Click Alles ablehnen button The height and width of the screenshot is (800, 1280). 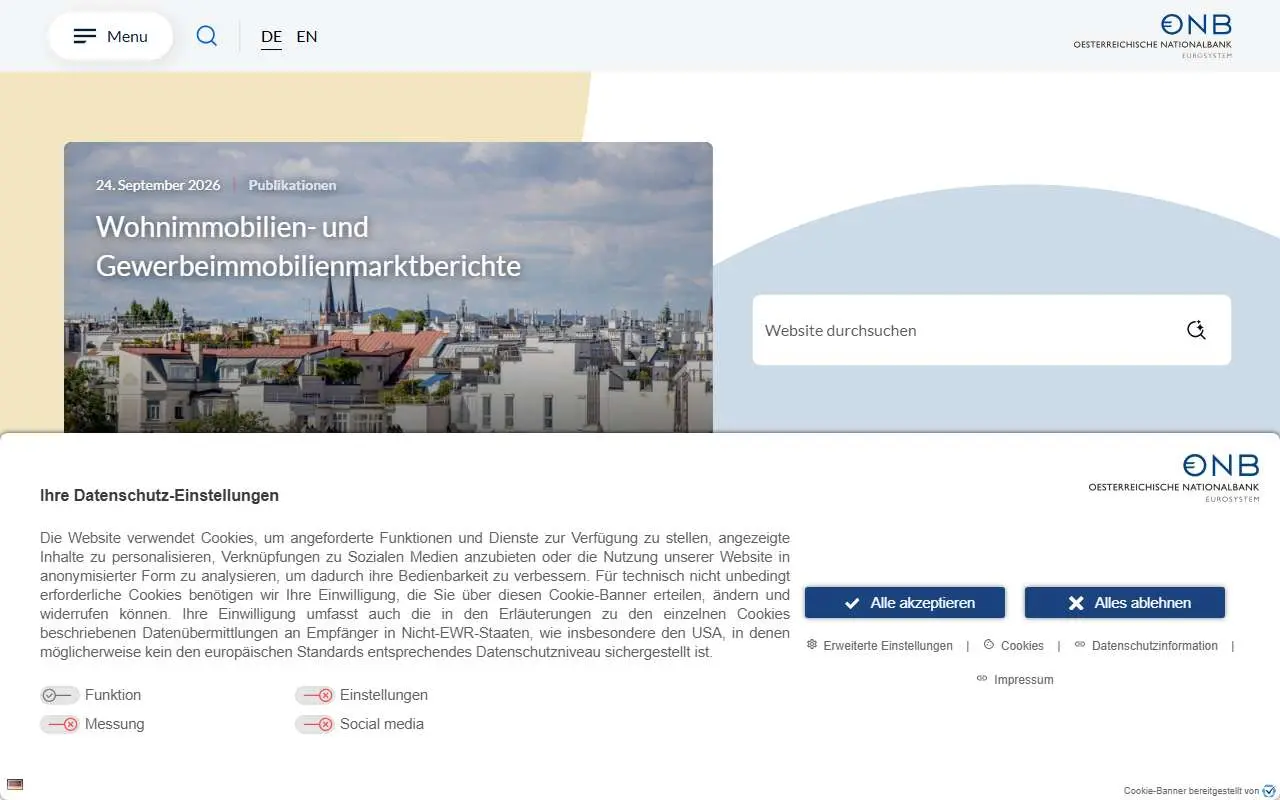(x=1125, y=603)
